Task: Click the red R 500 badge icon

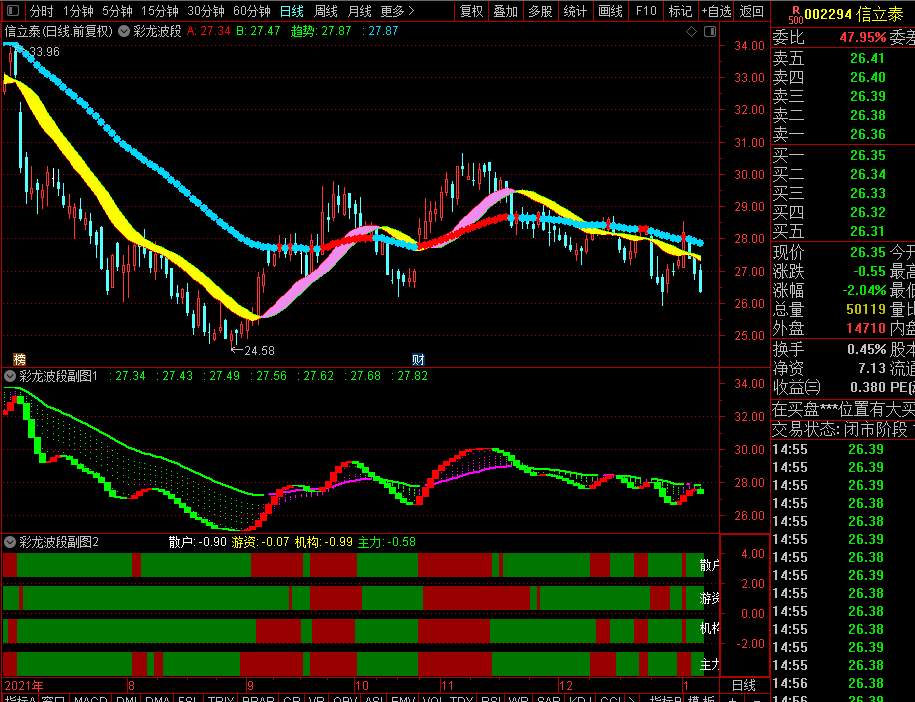Action: point(794,12)
